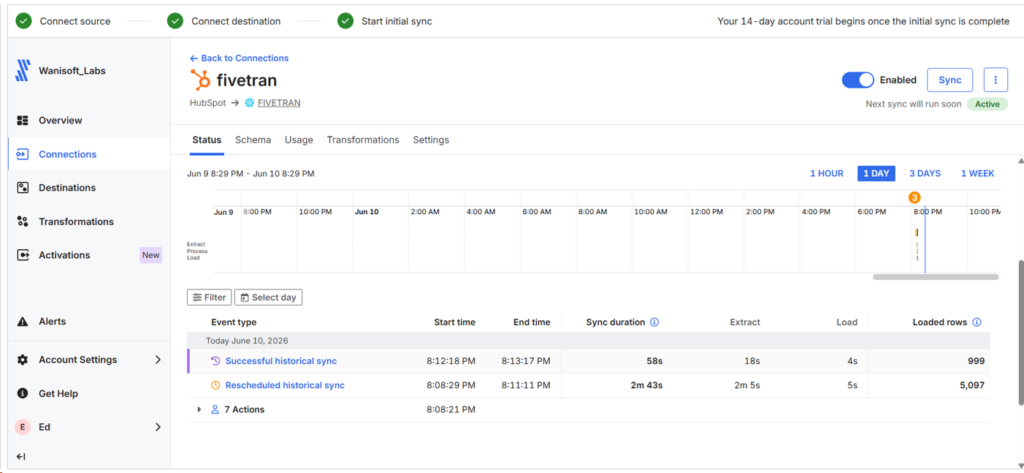Expand the 7 Actions row
1024x473 pixels.
[199, 410]
